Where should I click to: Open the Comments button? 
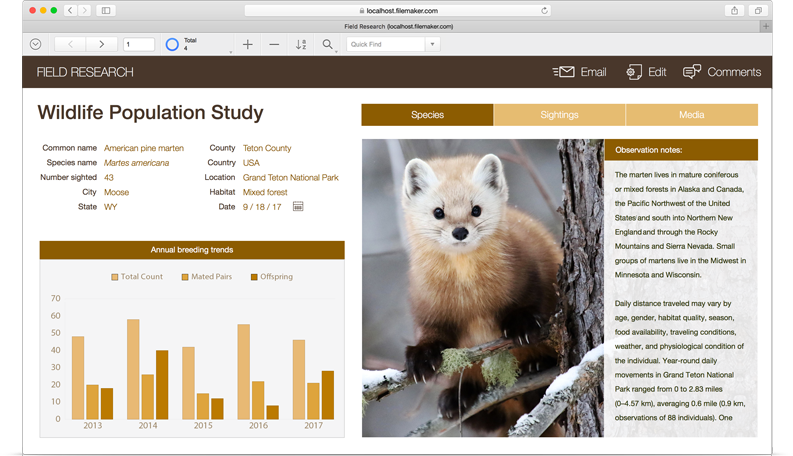tap(722, 72)
